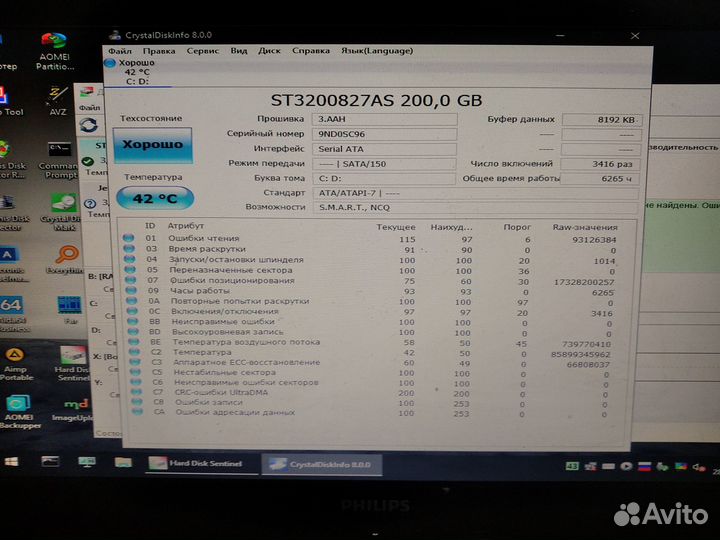Click the 42 °C temperature button
This screenshot has height=540, width=720.
[x=155, y=198]
